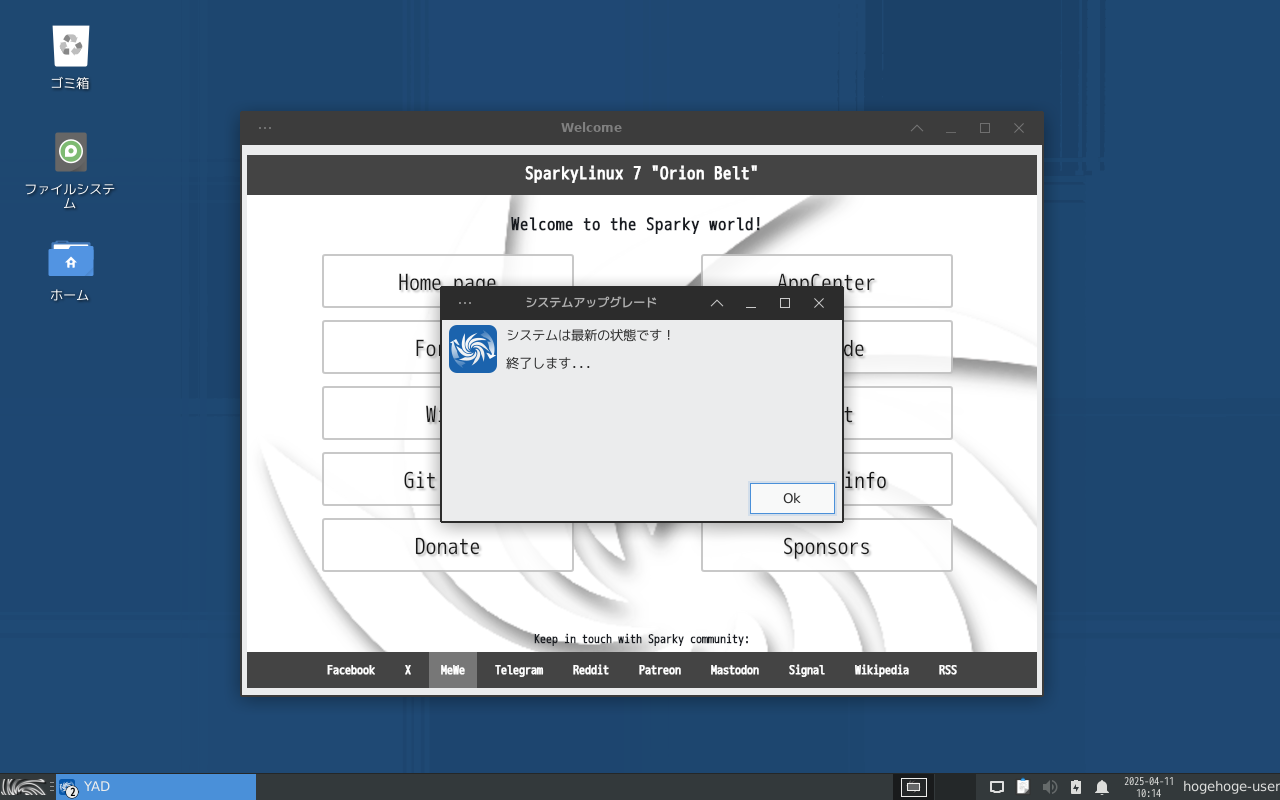Maximize the システムアップグレード dialog
Screen dimensions: 1280x800
click(x=785, y=303)
